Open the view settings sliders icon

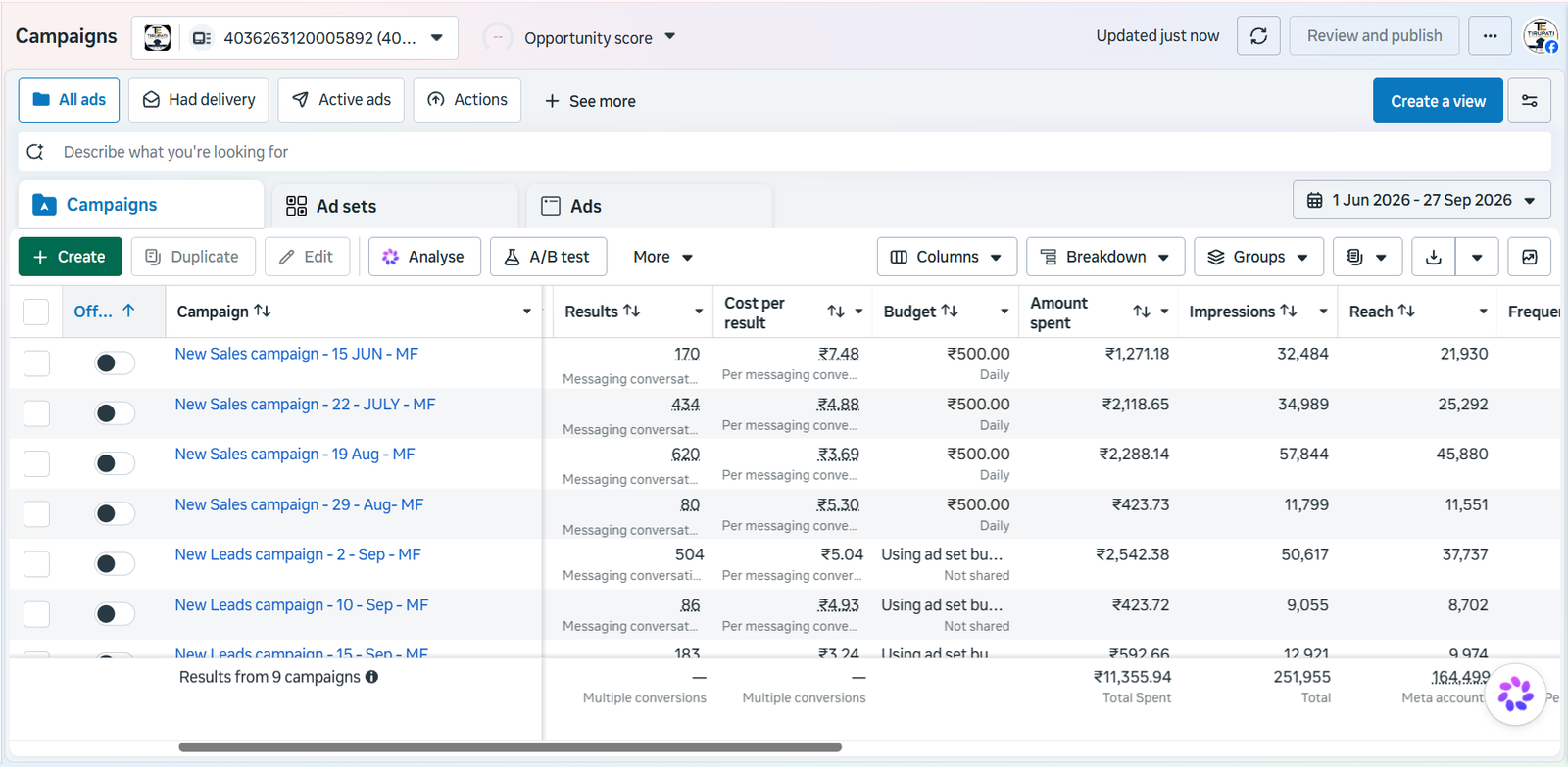(1529, 101)
